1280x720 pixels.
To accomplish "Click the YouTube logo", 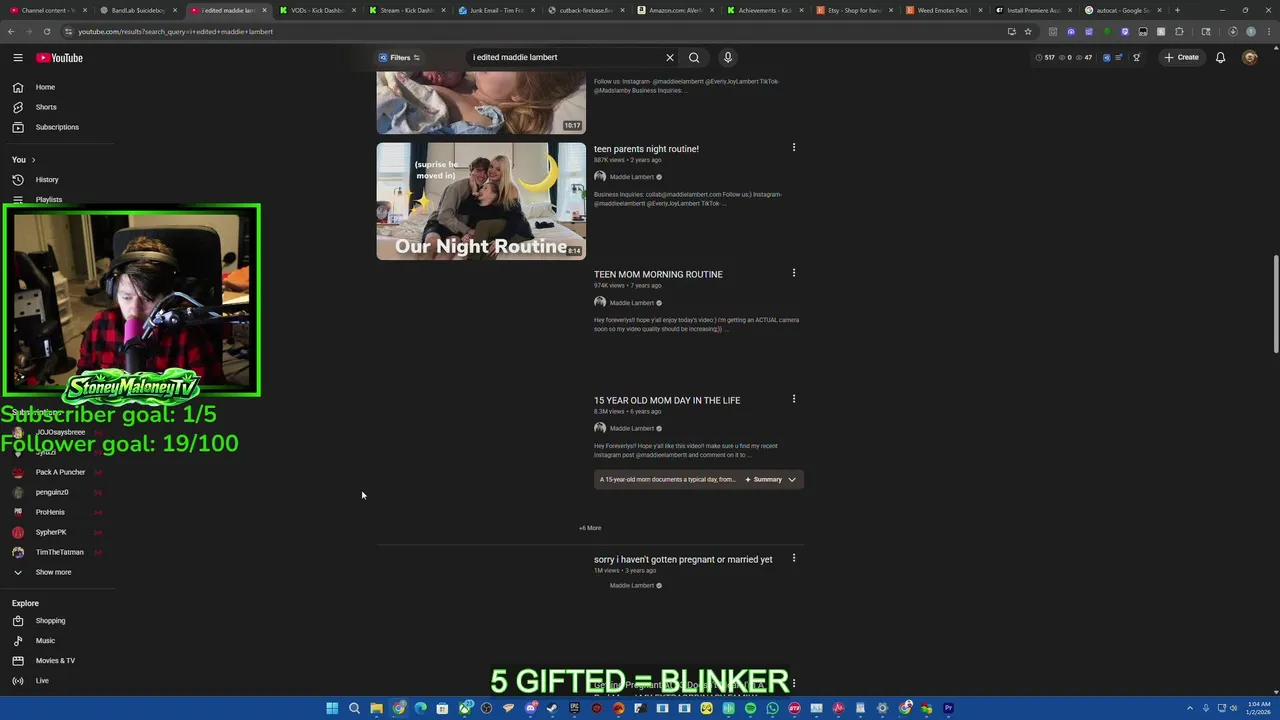I will point(59,57).
